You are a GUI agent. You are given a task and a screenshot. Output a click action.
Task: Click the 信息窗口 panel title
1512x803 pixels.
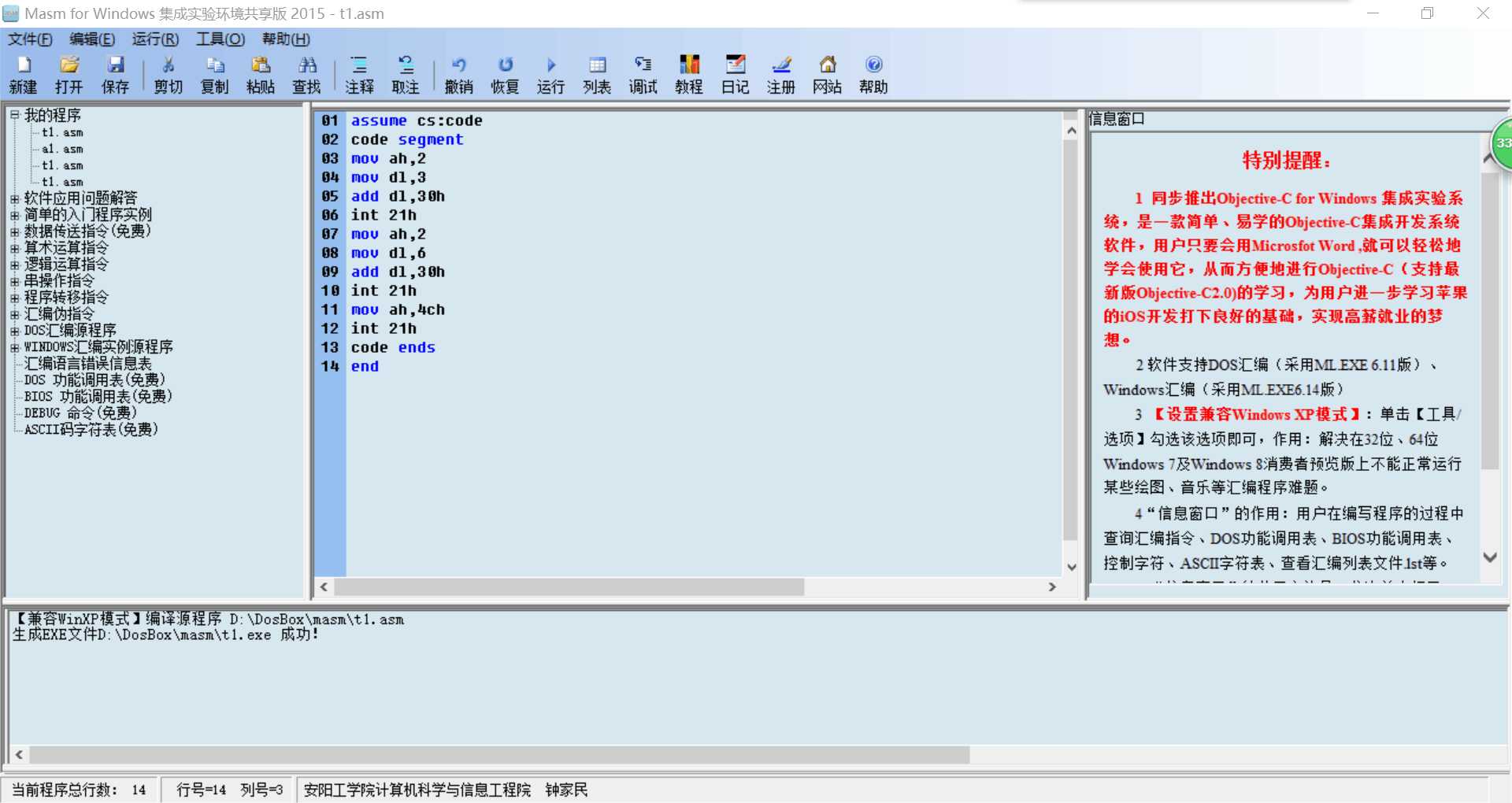[1117, 119]
